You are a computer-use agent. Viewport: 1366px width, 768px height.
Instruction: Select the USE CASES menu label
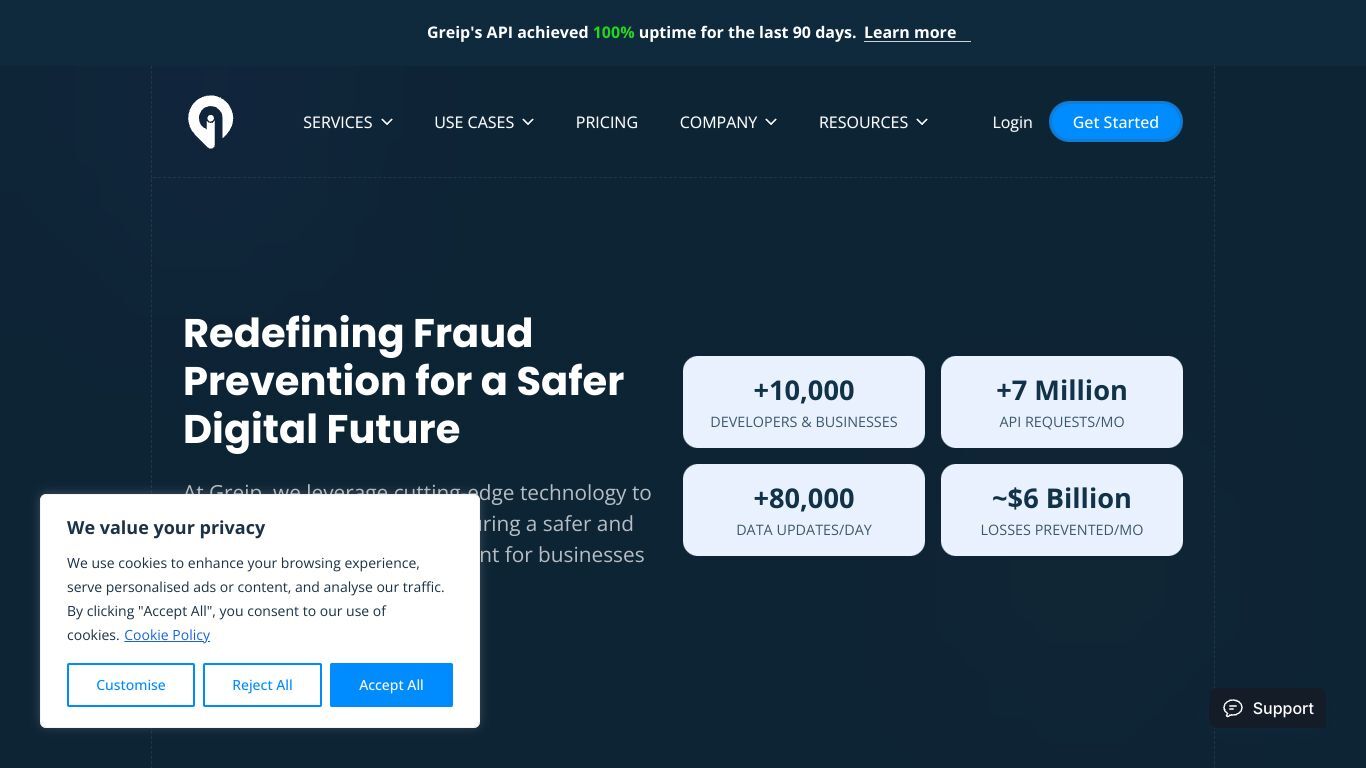coord(474,122)
